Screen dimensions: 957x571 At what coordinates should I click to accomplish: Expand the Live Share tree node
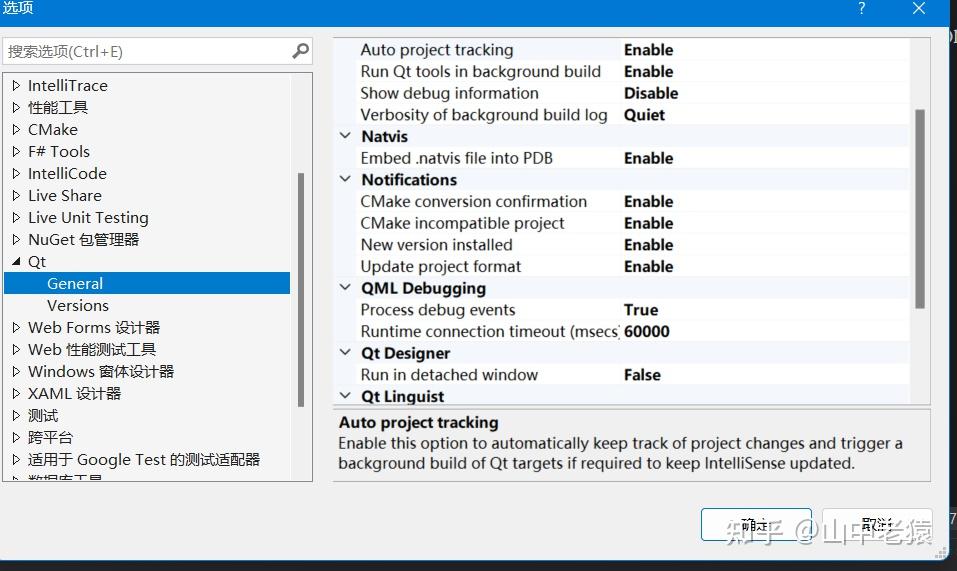click(16, 195)
